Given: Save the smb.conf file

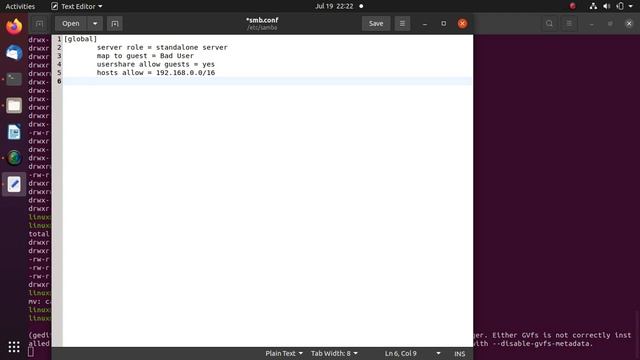Looking at the screenshot, I should [376, 24].
